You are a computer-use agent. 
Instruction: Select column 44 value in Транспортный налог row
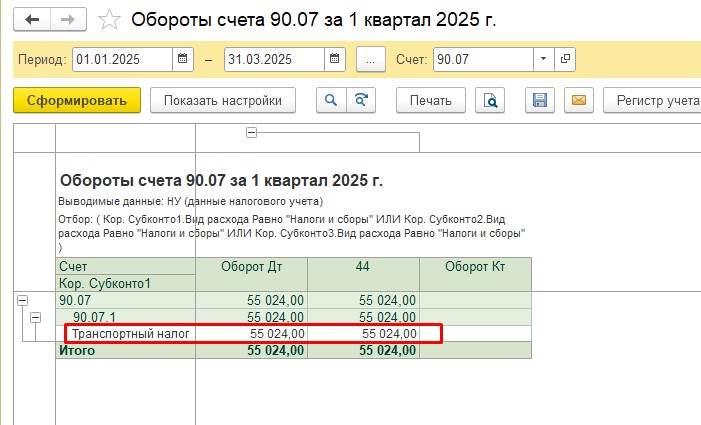coord(363,334)
